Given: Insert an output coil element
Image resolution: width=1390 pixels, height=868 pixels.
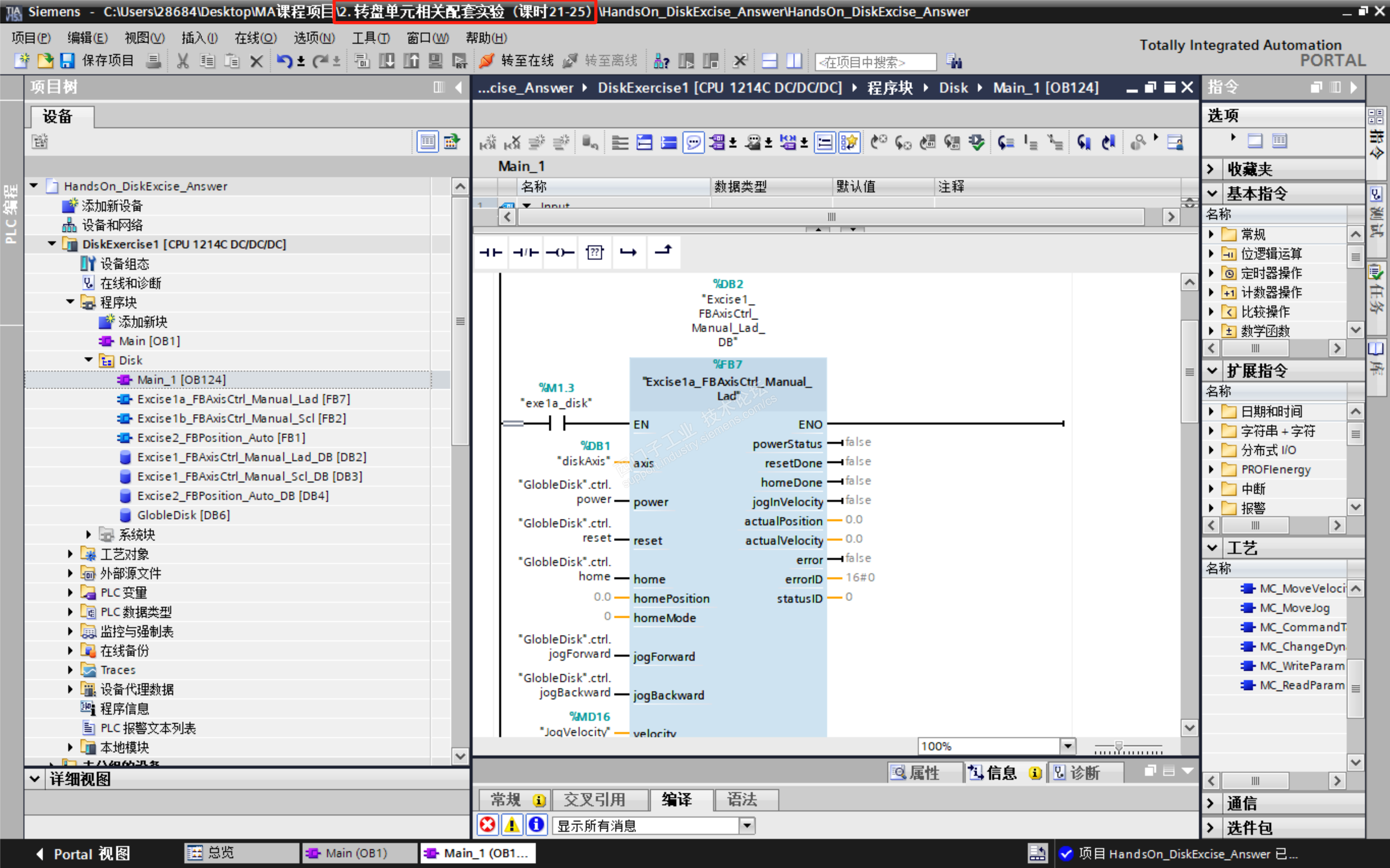Looking at the screenshot, I should click(x=560, y=252).
